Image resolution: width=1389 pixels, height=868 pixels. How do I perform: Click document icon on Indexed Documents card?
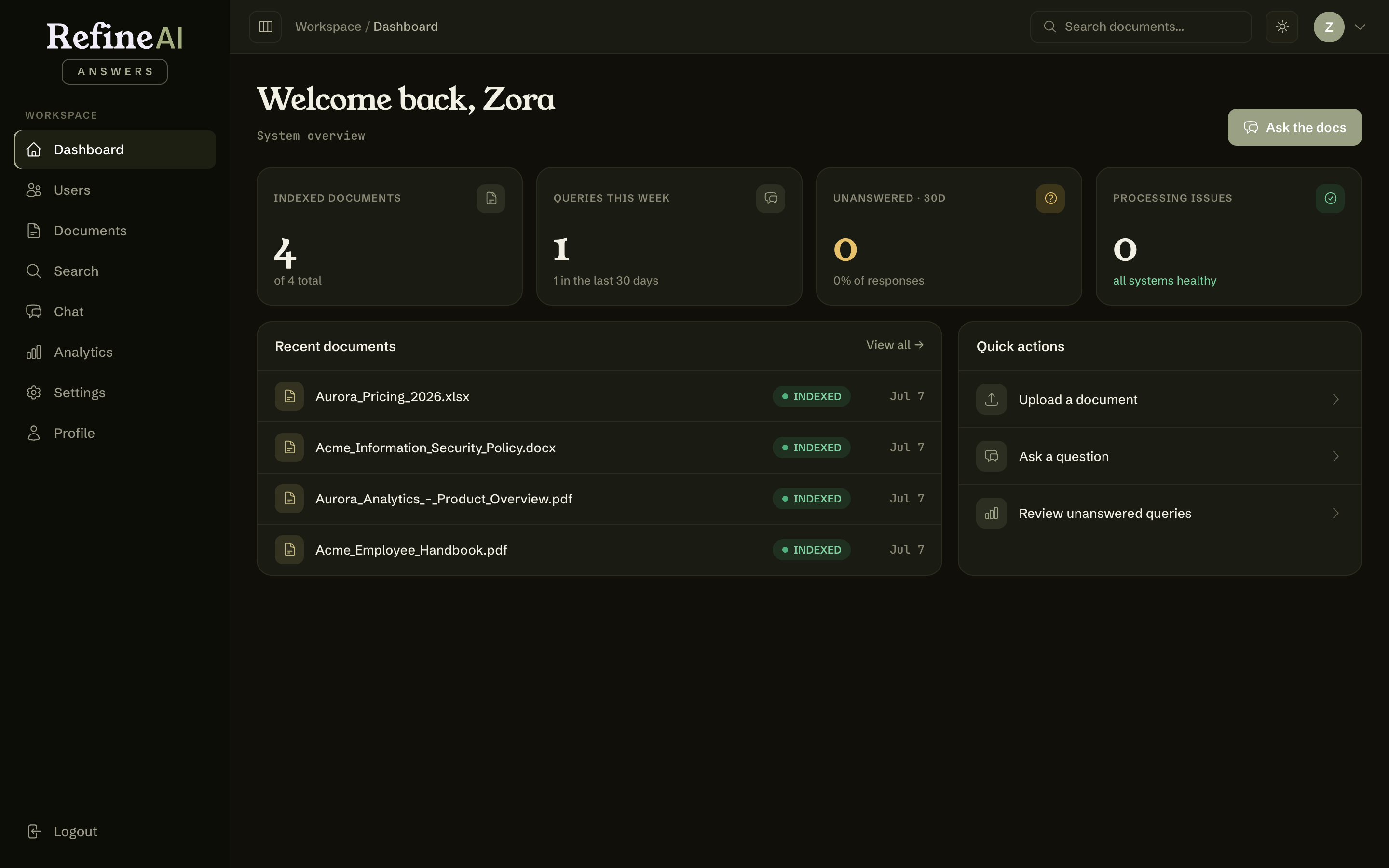(x=491, y=199)
